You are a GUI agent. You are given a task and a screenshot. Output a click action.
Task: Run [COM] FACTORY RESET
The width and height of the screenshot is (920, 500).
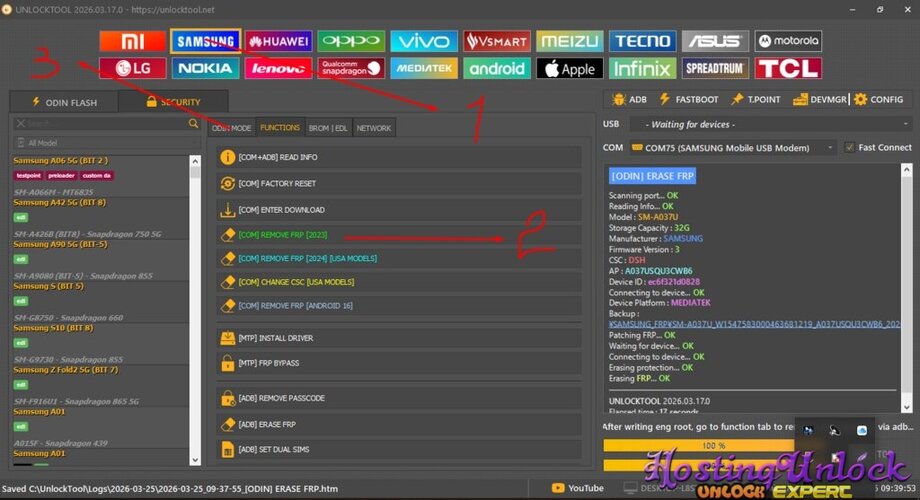[x=399, y=183]
